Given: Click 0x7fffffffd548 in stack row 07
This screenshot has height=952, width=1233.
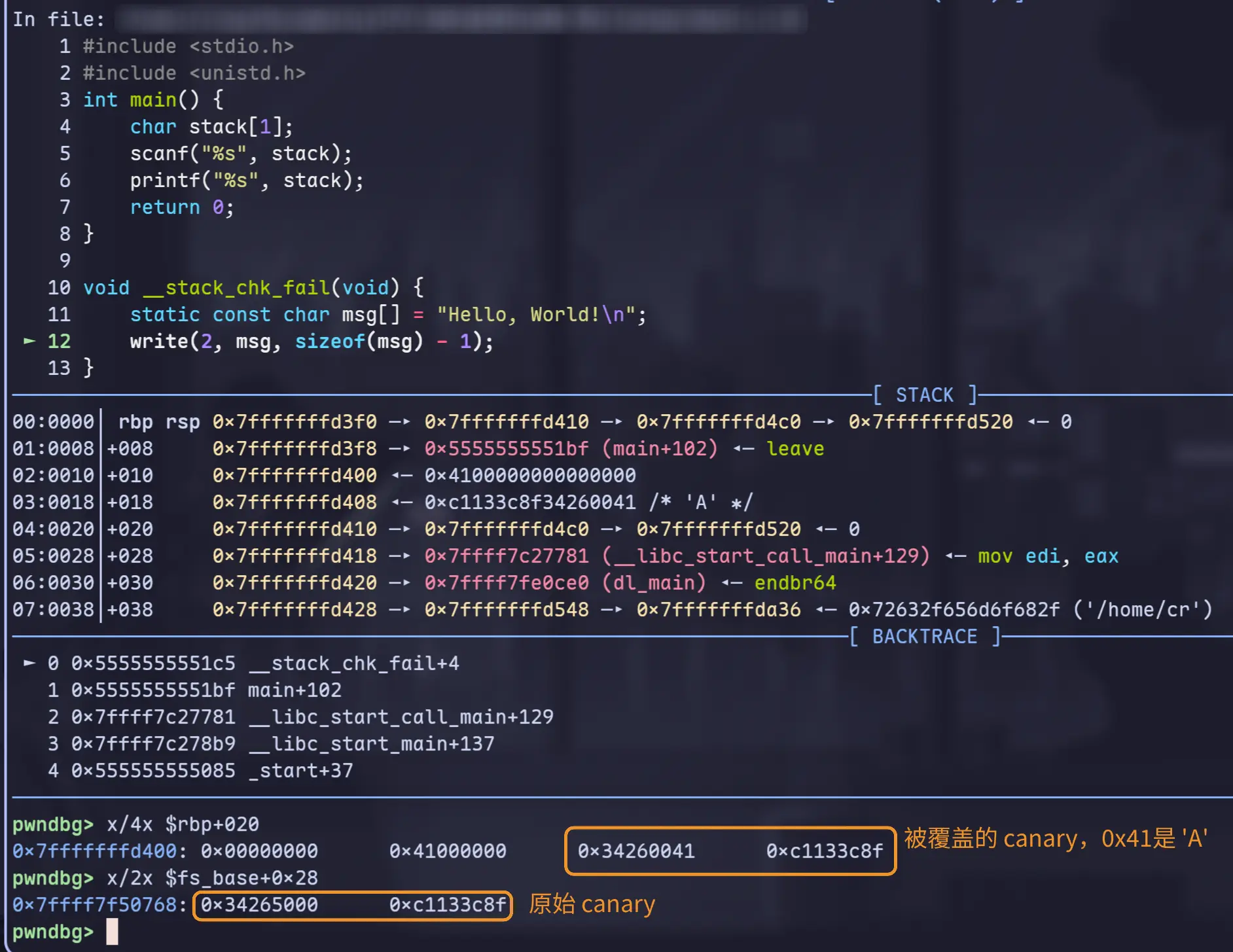Looking at the screenshot, I should click(507, 610).
